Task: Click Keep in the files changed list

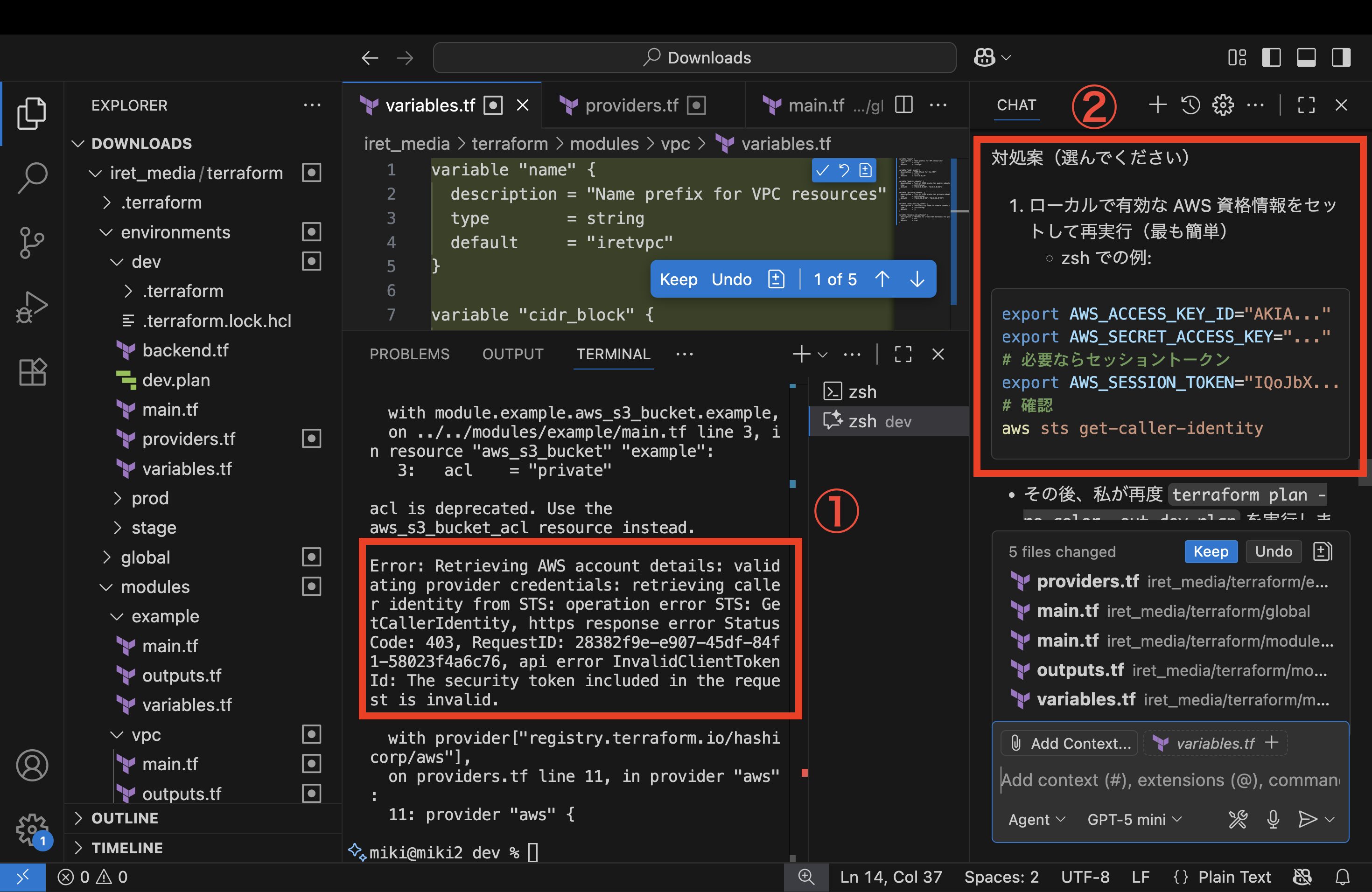Action: coord(1210,551)
